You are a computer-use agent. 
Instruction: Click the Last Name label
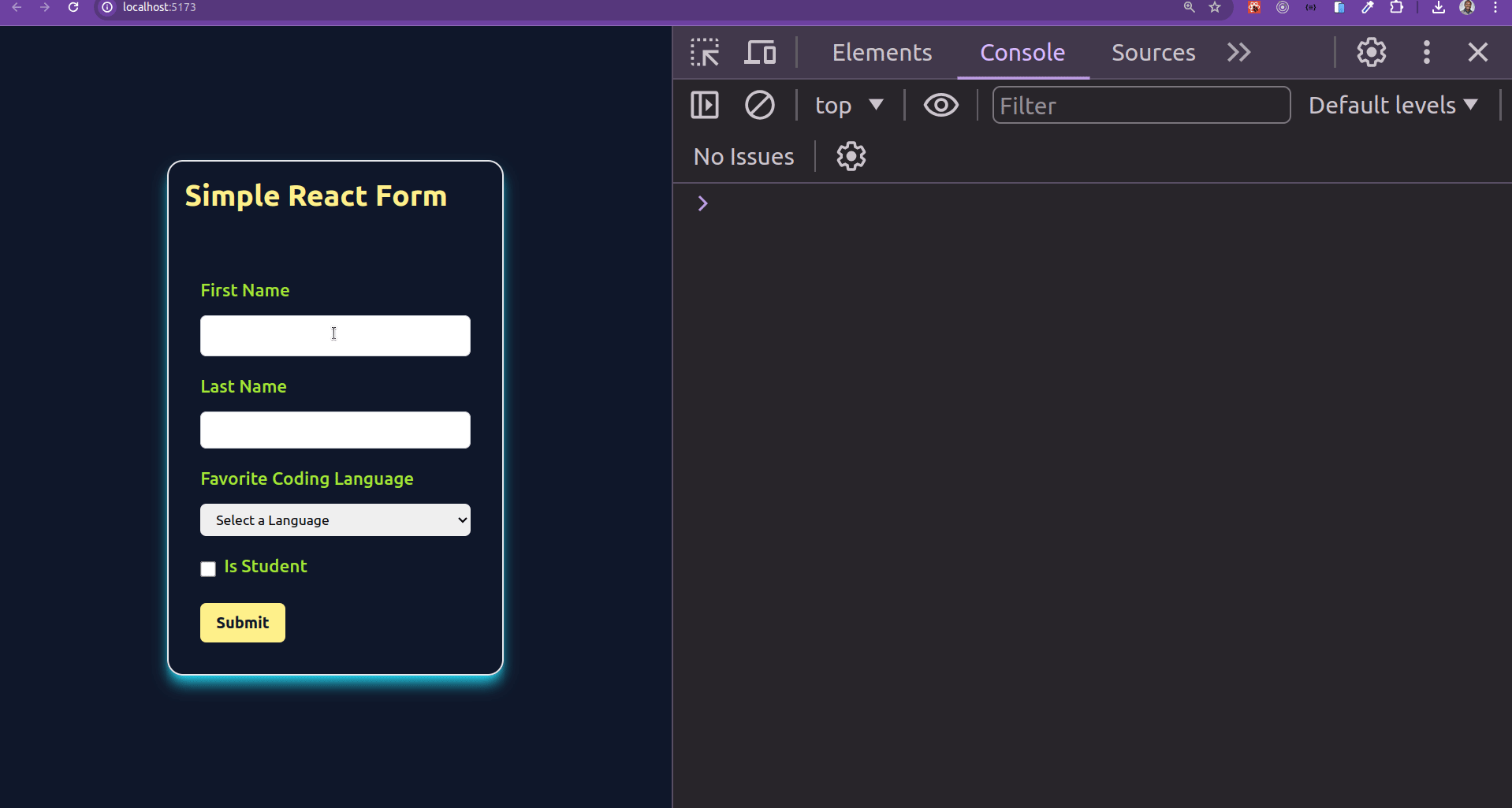(244, 386)
